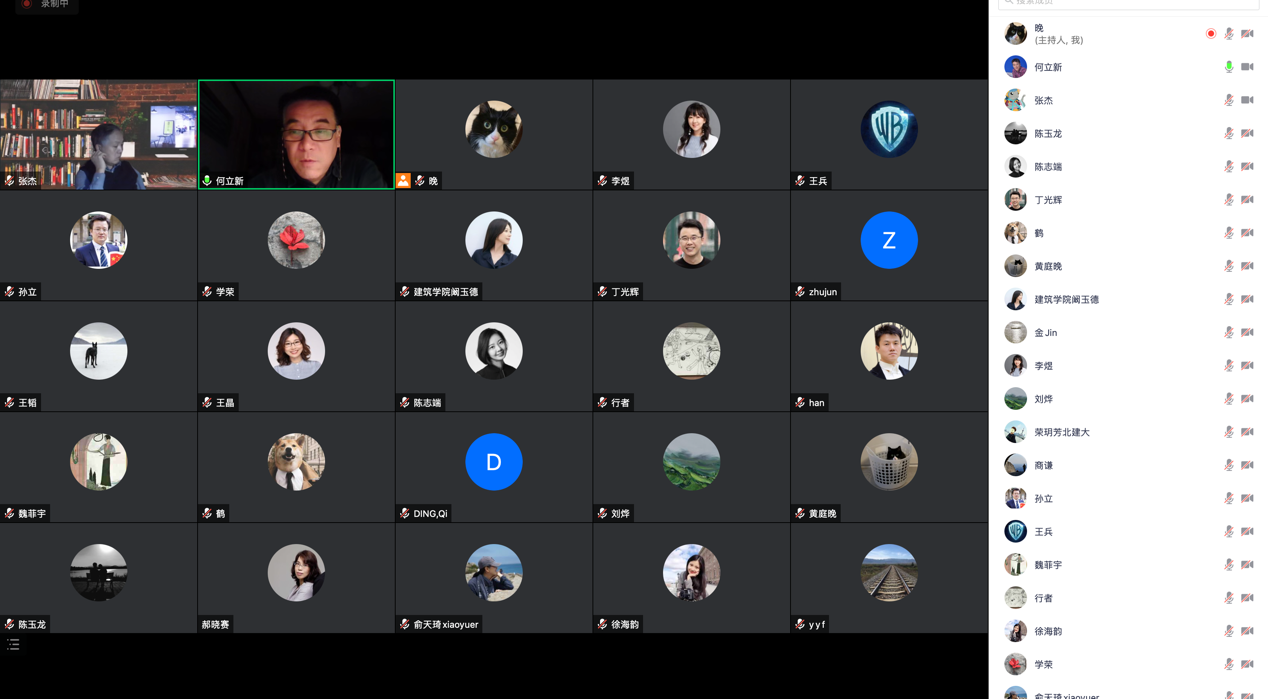This screenshot has width=1268, height=699.
Task: Click the green mic icon on 何立新's tile
Action: pyautogui.click(x=207, y=181)
